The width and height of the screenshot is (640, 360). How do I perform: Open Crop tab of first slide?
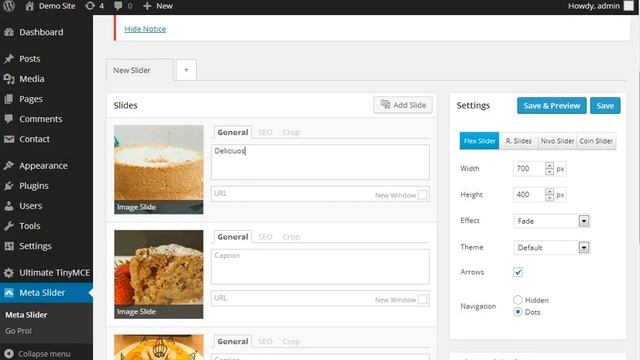pos(291,132)
